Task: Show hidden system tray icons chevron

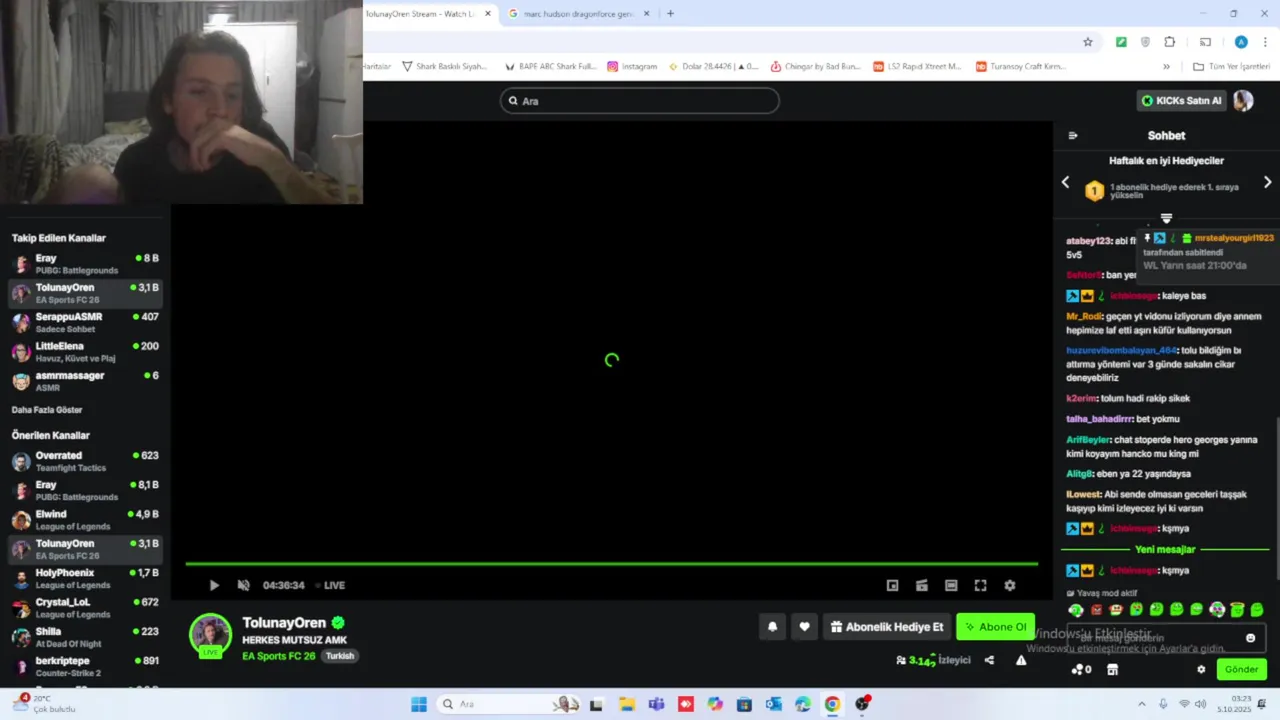Action: tap(1141, 704)
